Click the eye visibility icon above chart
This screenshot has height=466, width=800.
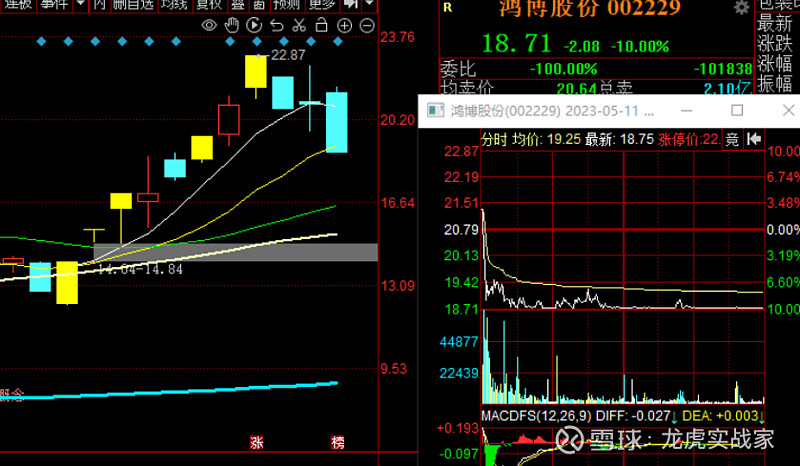(x=211, y=24)
